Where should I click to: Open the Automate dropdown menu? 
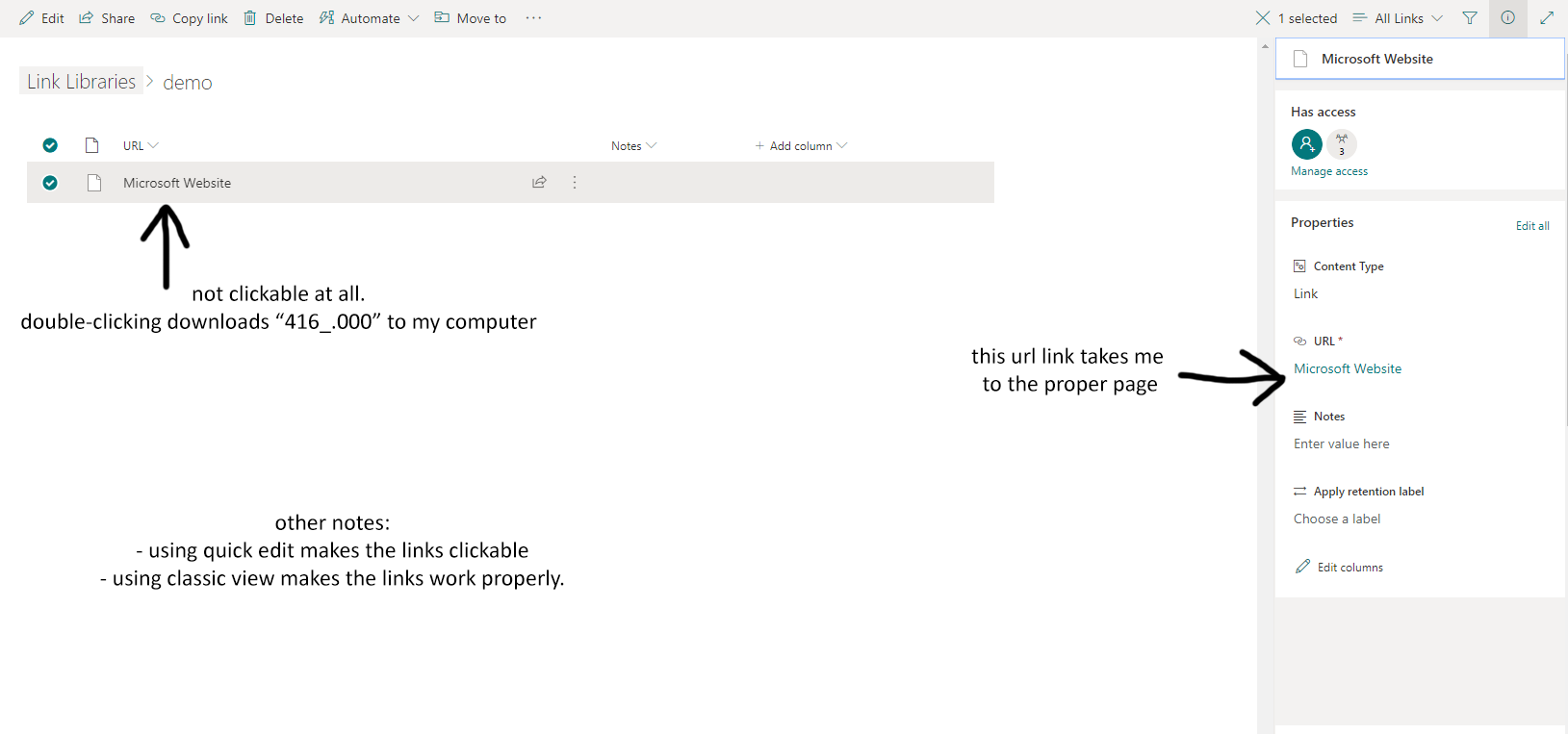point(370,18)
